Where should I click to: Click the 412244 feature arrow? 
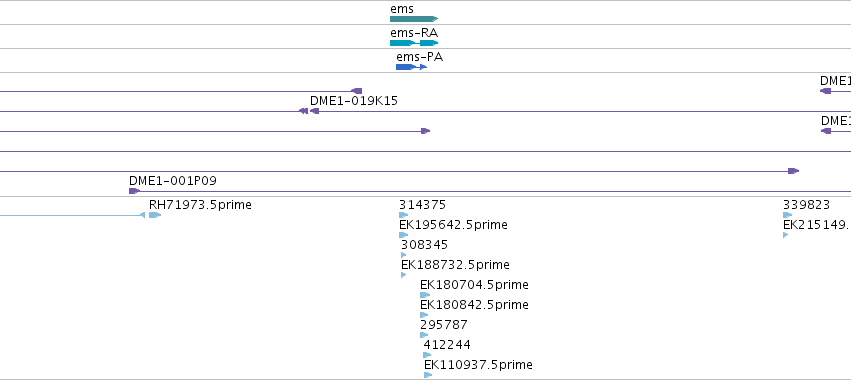[427, 355]
